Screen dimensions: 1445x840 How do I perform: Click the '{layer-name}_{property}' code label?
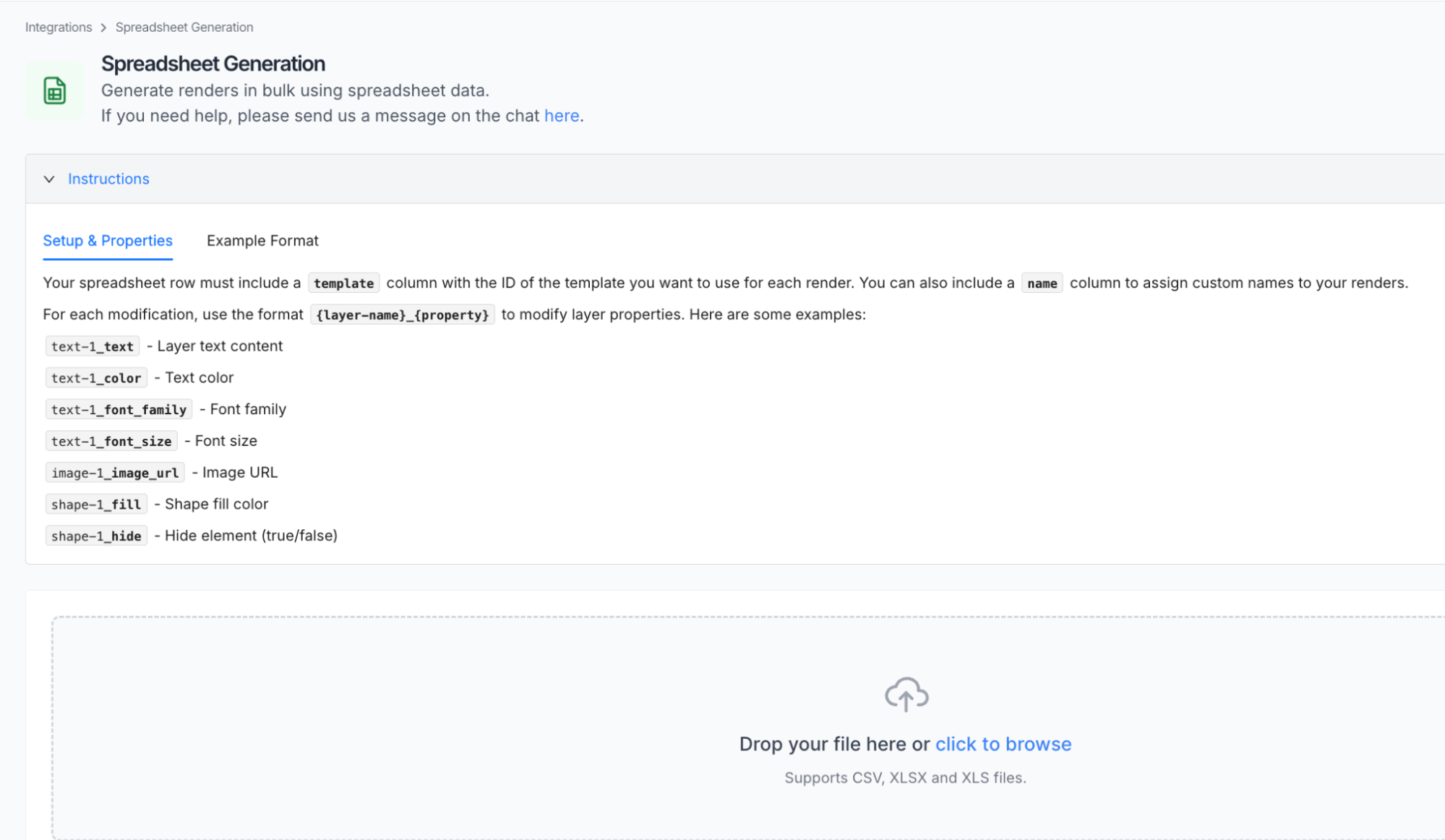pos(403,314)
